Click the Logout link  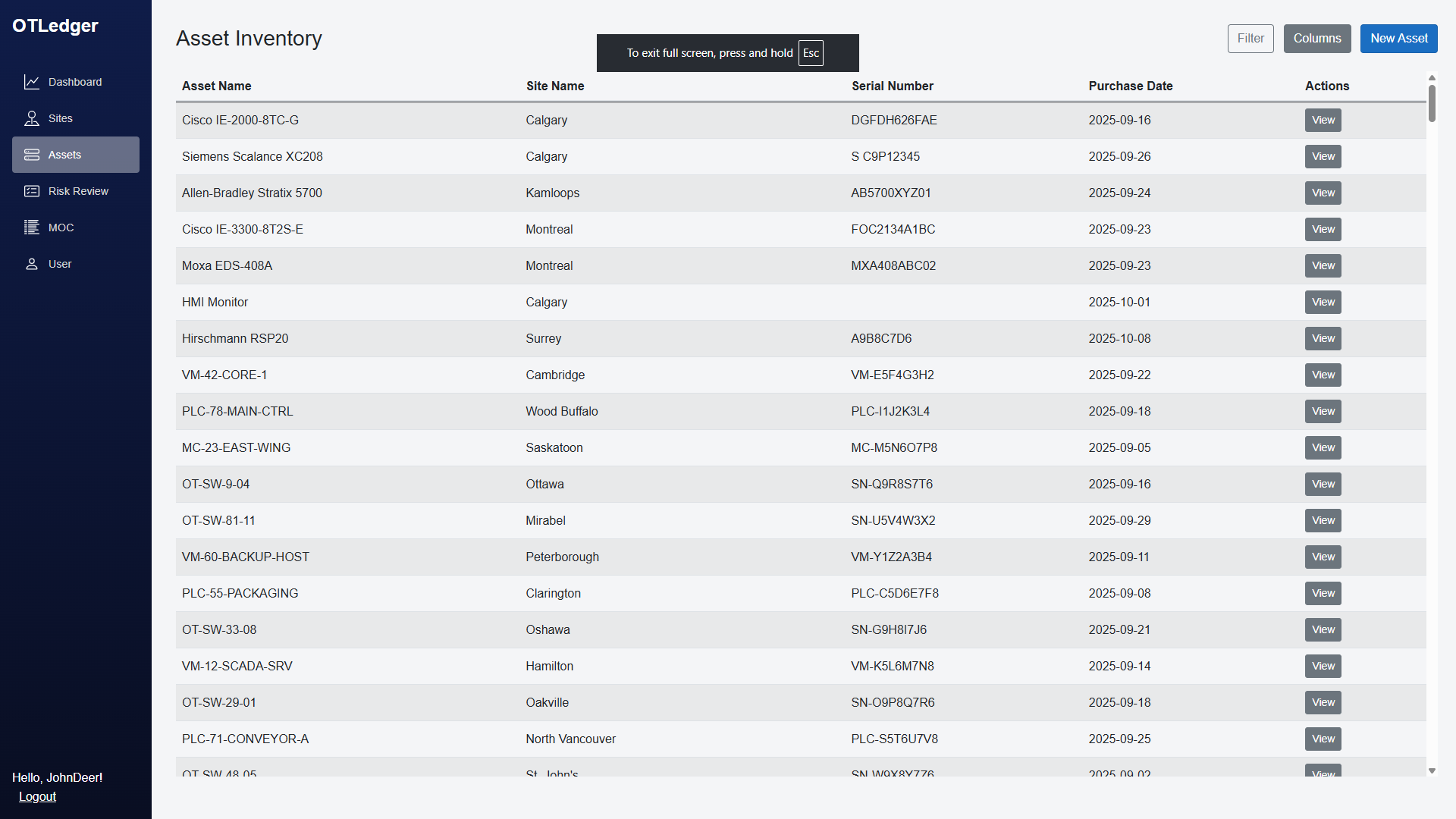[36, 796]
